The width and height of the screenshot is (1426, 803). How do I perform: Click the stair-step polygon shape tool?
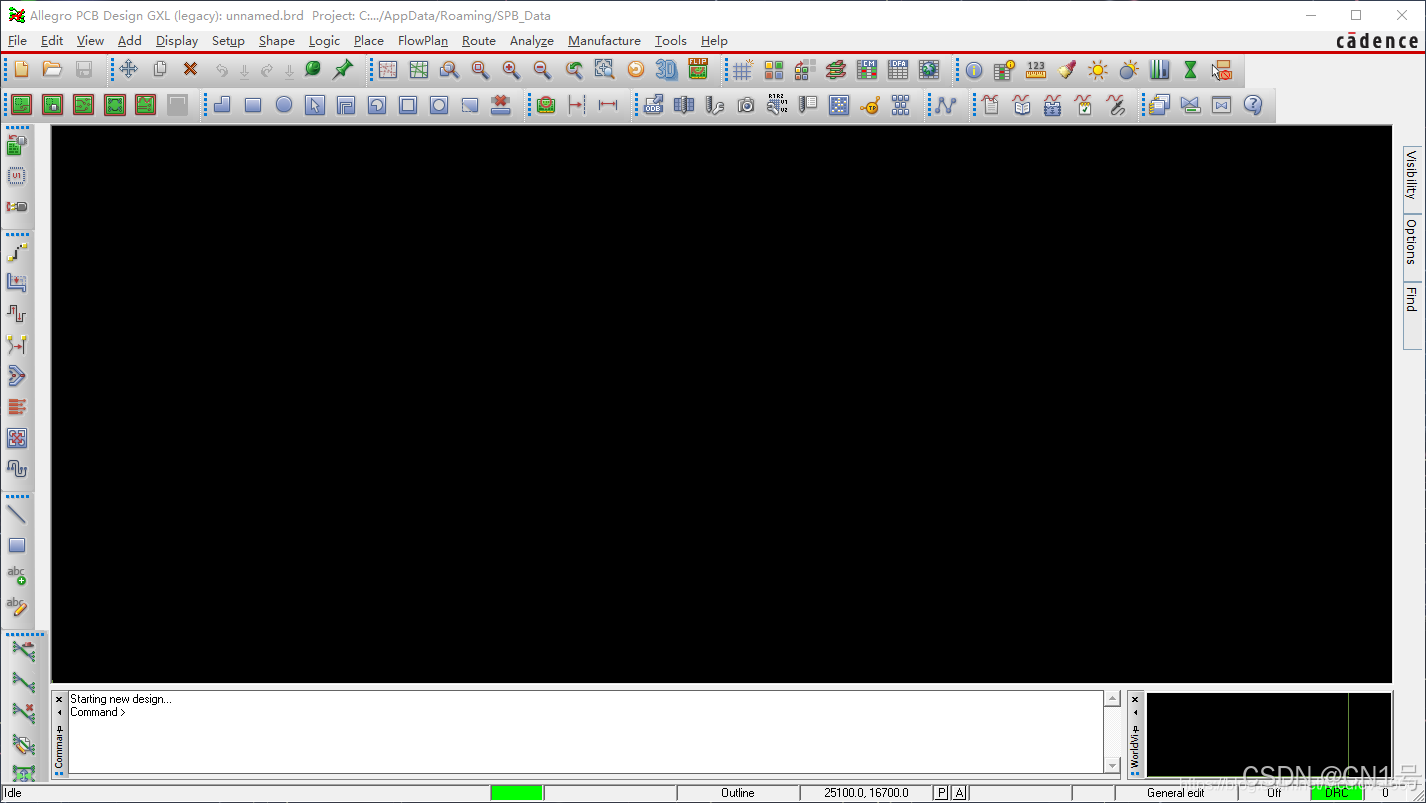pos(222,104)
